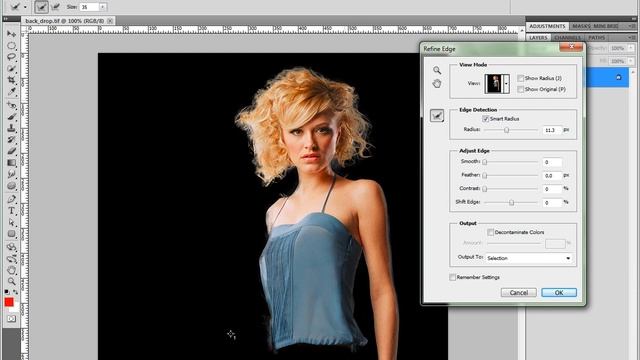The width and height of the screenshot is (640, 360).
Task: Switch to the Layers tab
Action: tap(538, 38)
